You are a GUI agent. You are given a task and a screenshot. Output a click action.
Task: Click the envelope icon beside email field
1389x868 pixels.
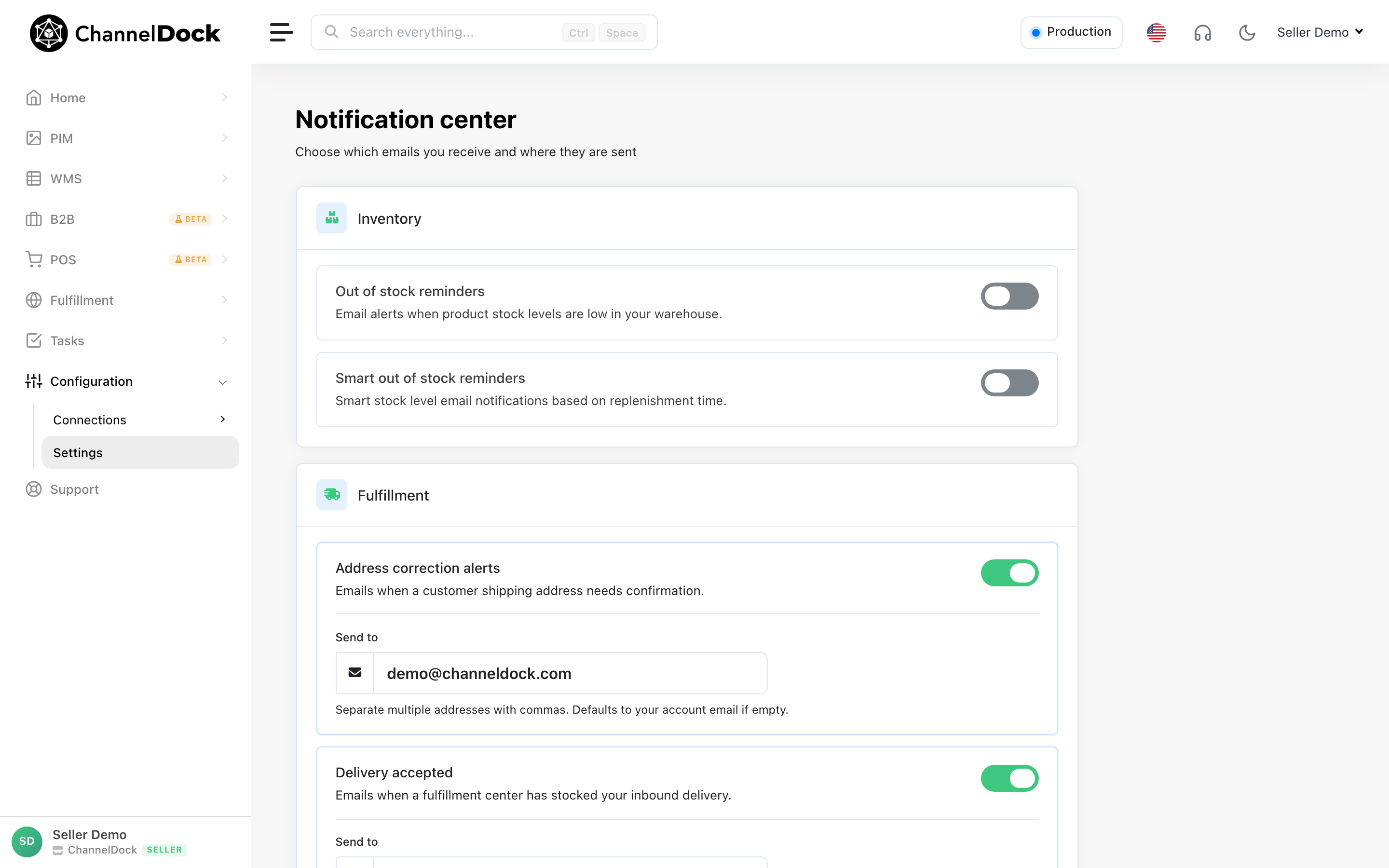[354, 673]
